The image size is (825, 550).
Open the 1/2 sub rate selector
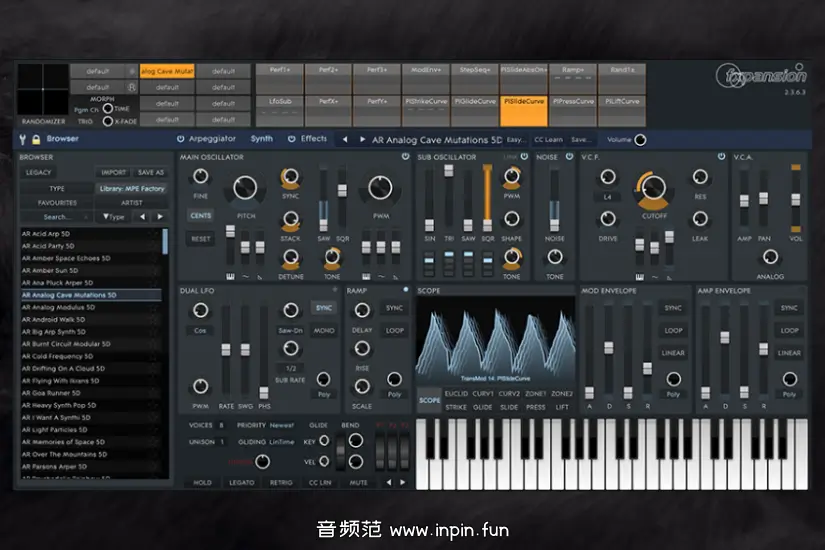[290, 368]
